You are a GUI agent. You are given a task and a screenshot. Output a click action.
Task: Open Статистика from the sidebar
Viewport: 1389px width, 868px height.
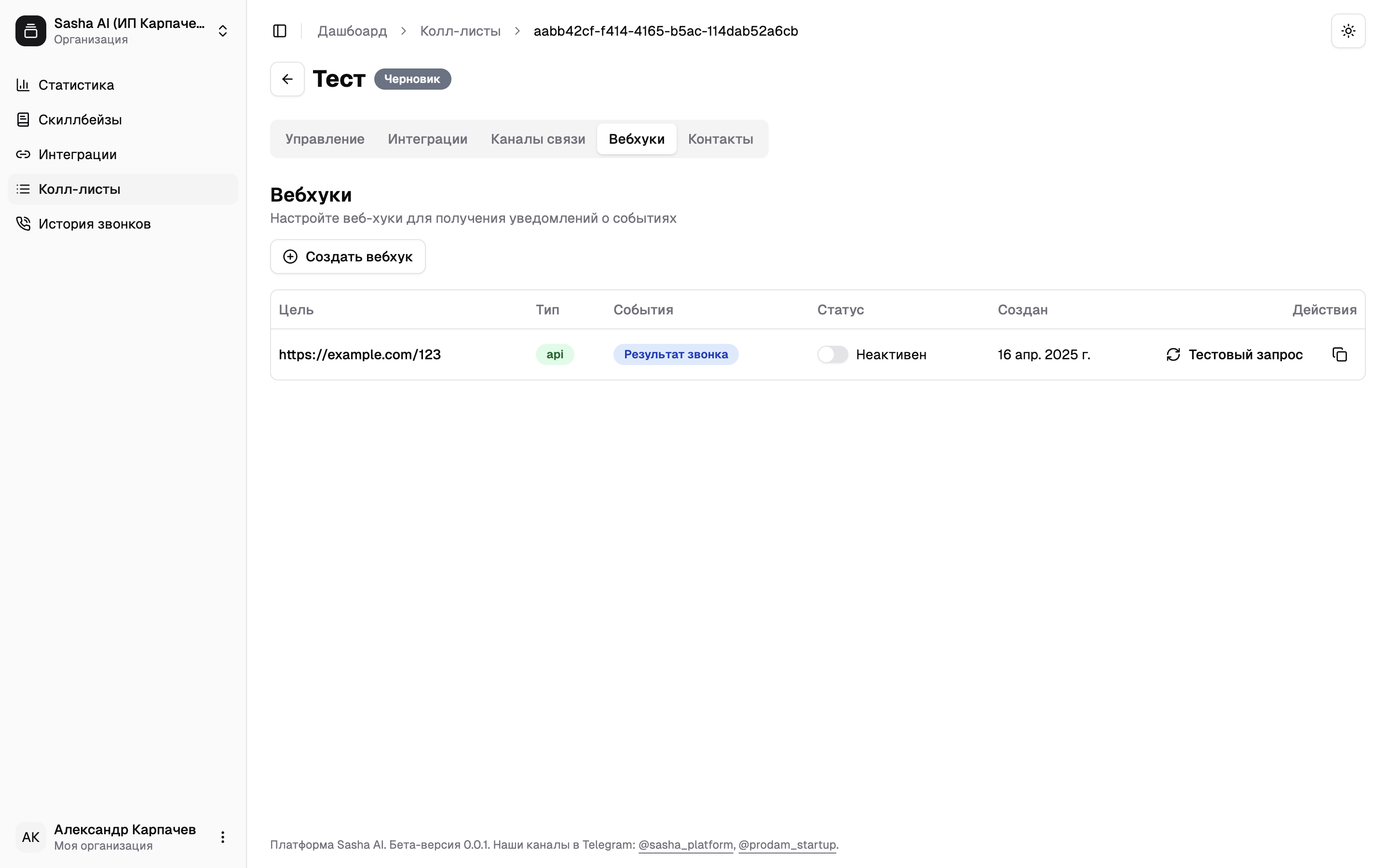76,85
